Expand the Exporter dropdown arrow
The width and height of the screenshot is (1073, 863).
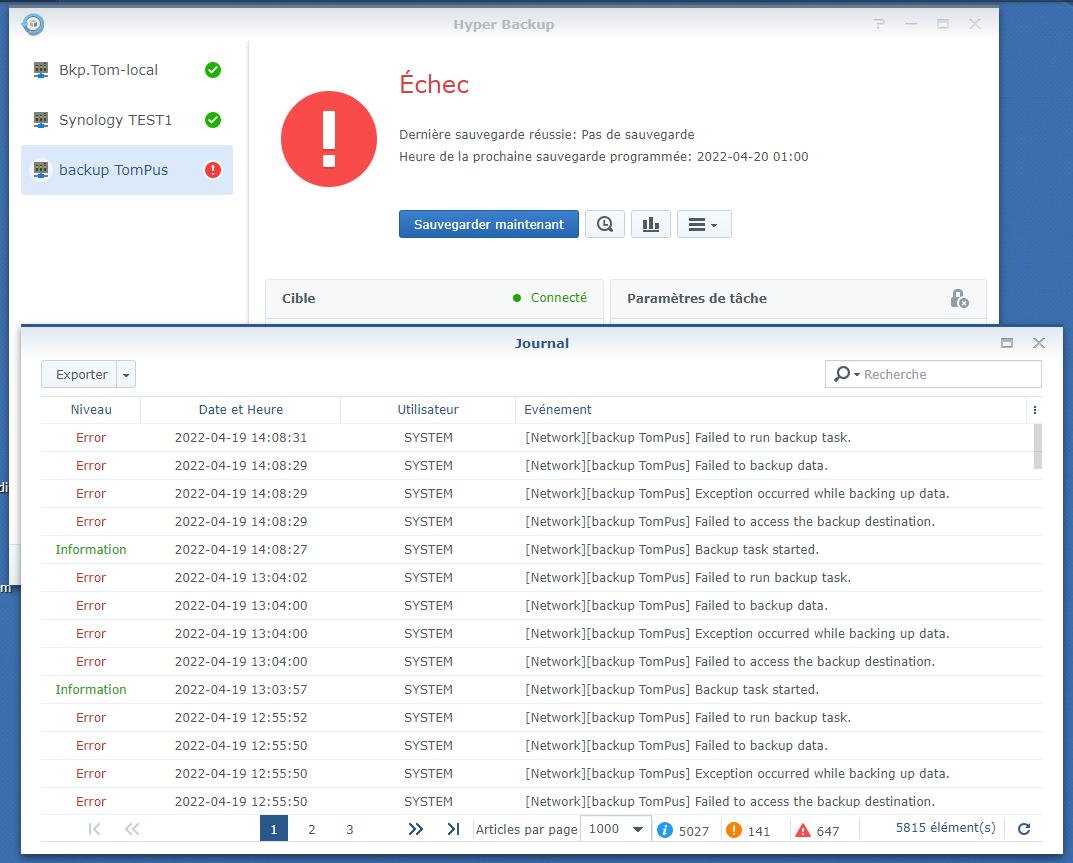pyautogui.click(x=126, y=375)
